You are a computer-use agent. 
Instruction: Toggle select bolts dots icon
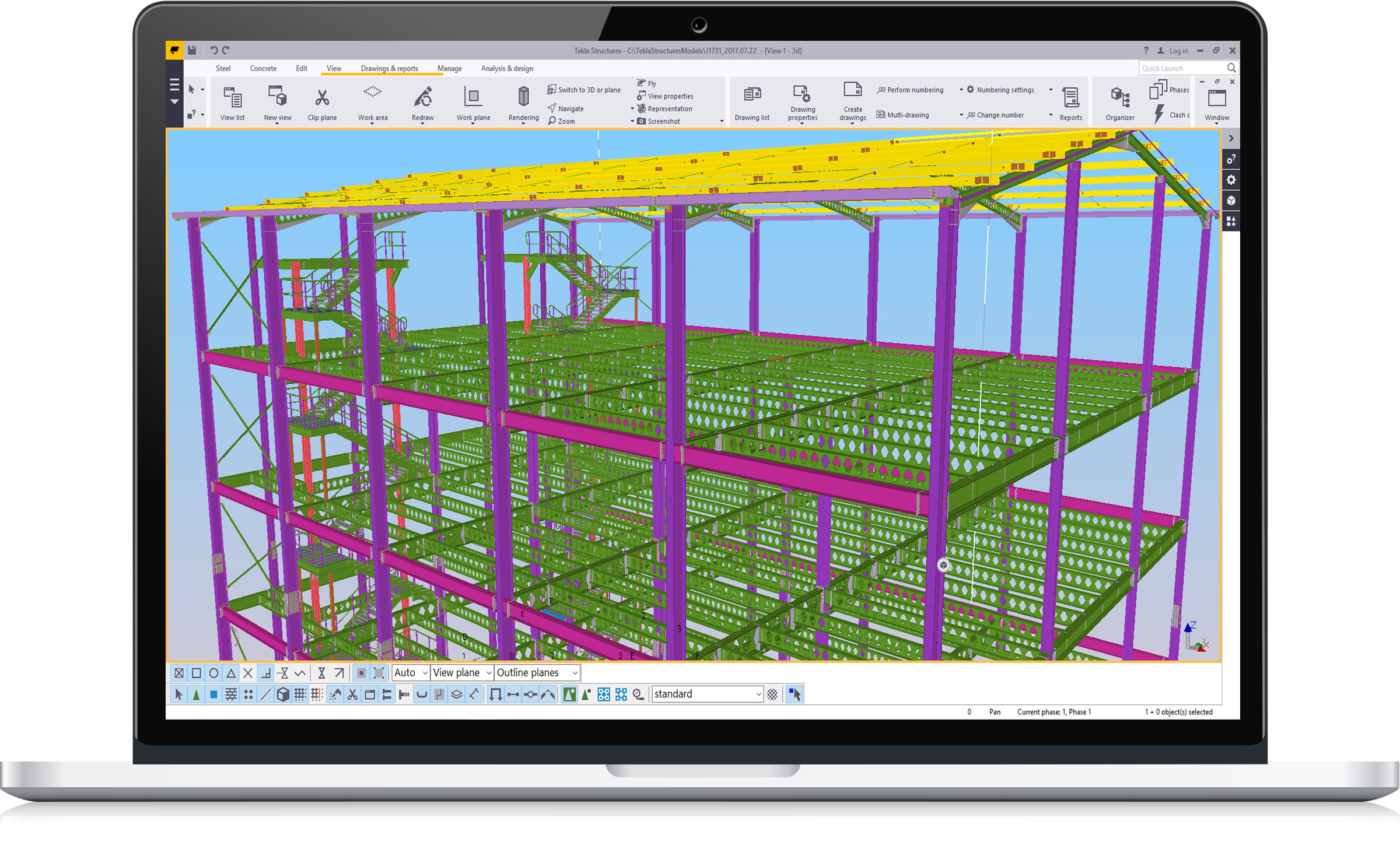coord(249,694)
